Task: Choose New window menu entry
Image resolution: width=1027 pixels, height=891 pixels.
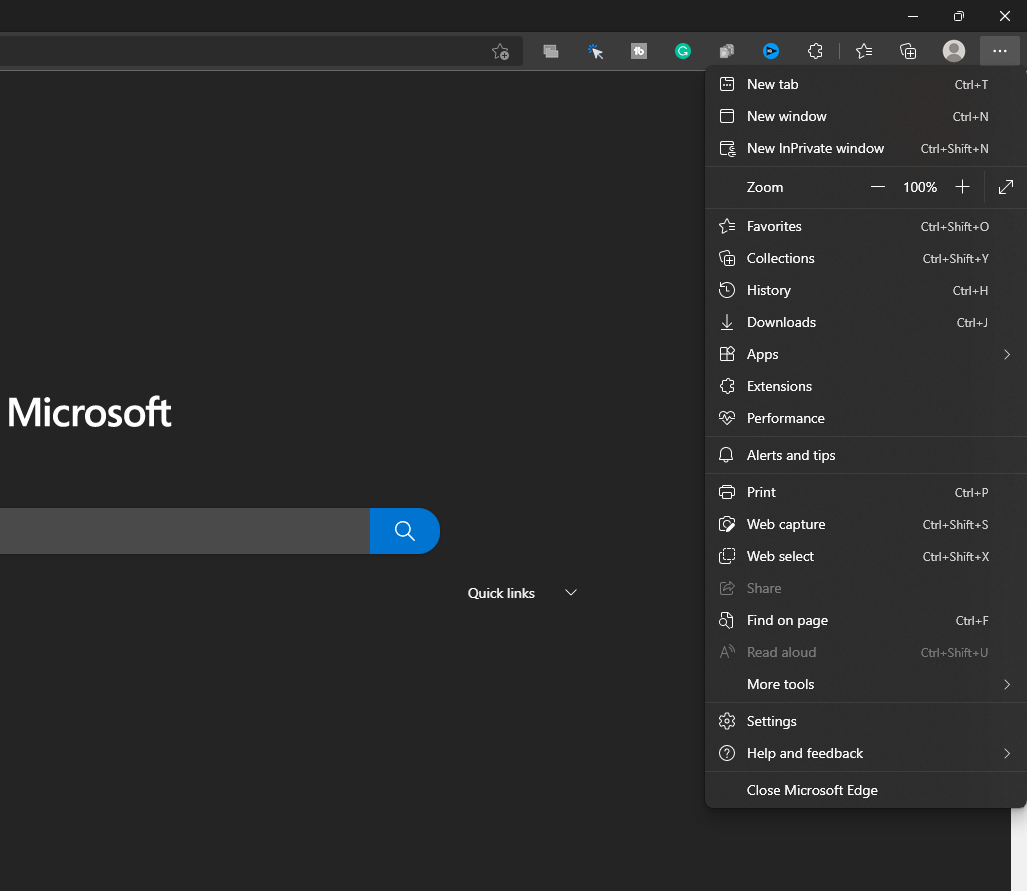Action: pos(866,117)
